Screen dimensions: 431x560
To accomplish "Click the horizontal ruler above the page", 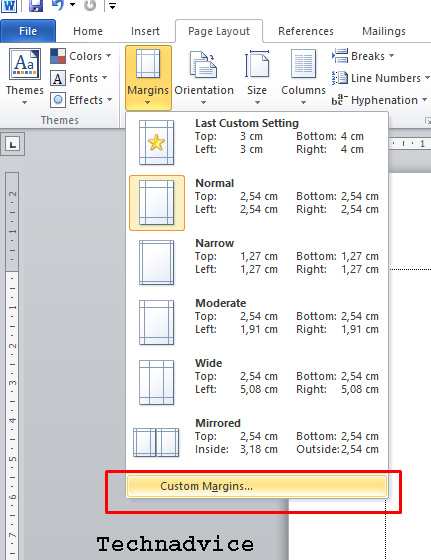I will (x=410, y=144).
